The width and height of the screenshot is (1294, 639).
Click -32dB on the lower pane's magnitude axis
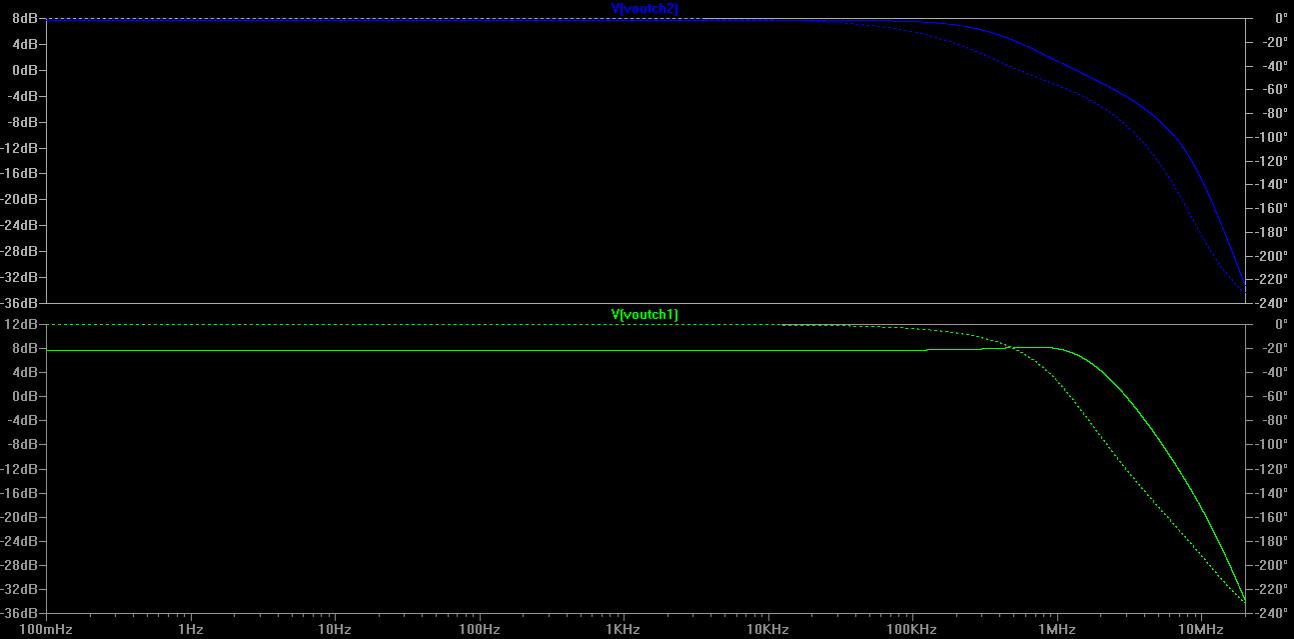(21, 589)
